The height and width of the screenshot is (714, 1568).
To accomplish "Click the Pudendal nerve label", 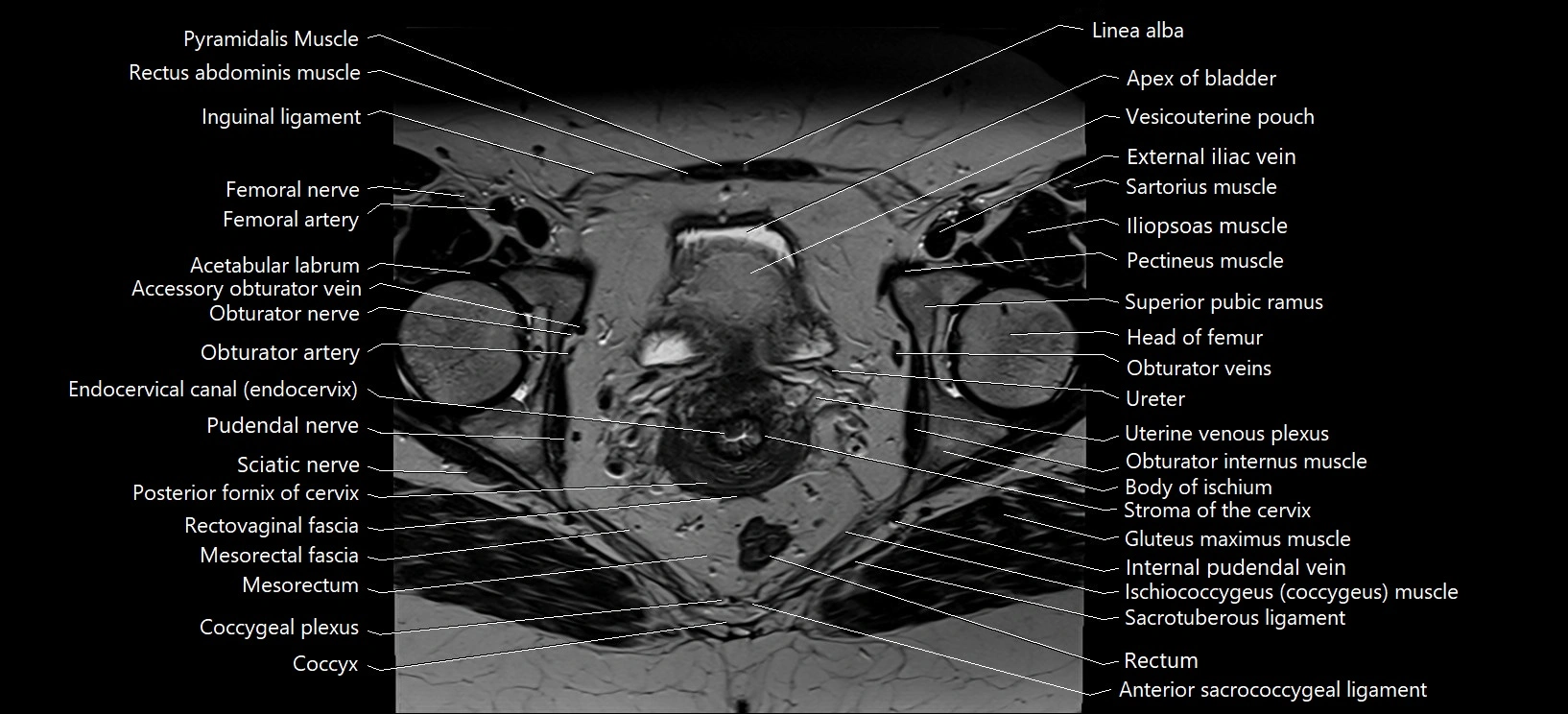I will pyautogui.click(x=282, y=426).
